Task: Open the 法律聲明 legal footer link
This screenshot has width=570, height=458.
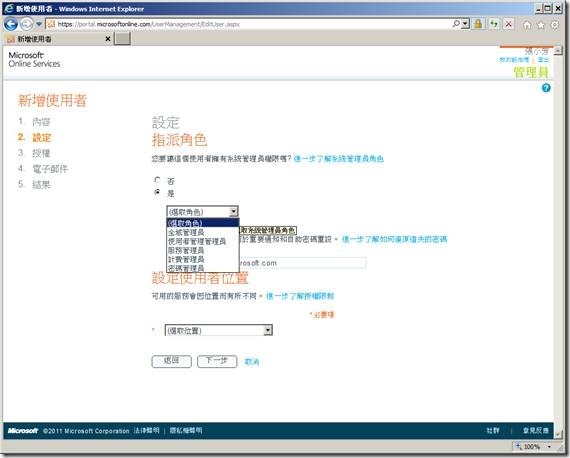Action: point(146,430)
